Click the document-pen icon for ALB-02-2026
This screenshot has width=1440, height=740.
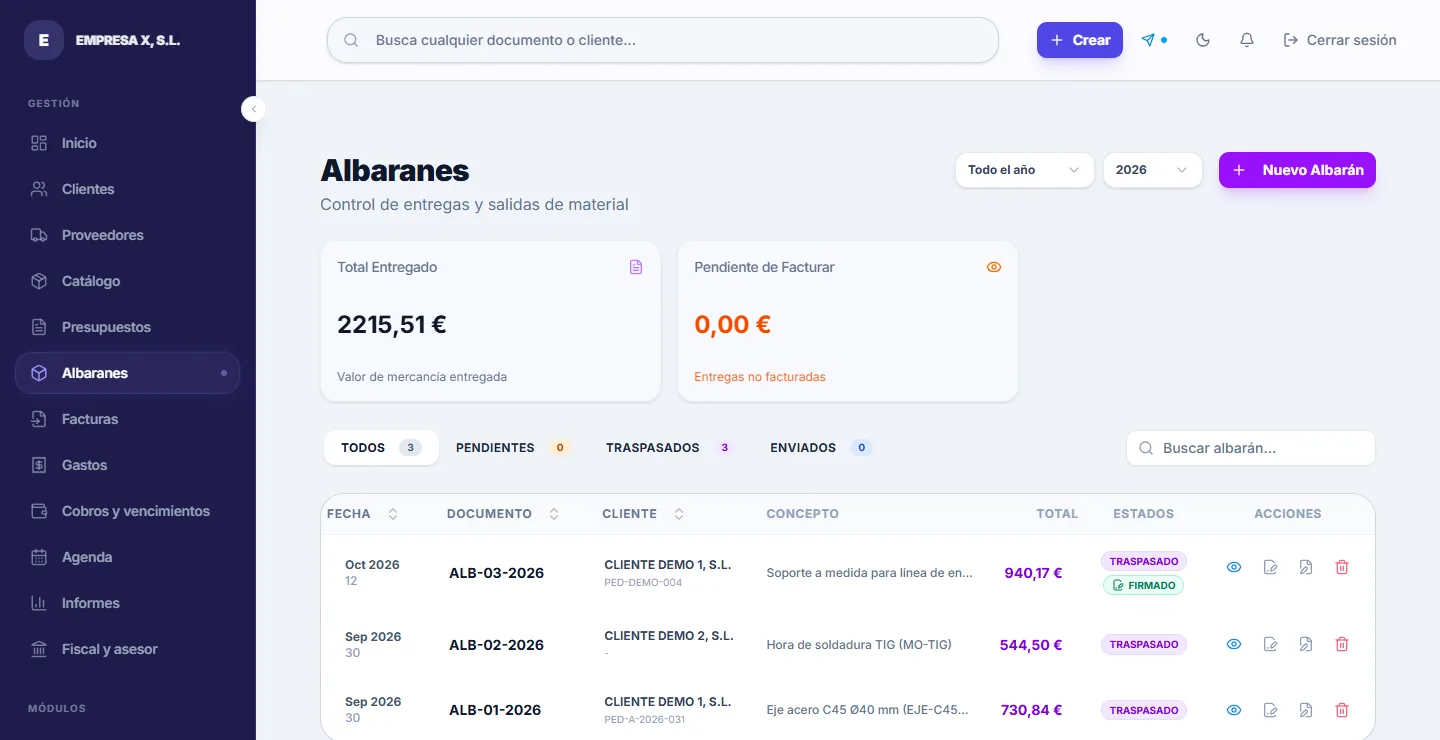(1306, 644)
